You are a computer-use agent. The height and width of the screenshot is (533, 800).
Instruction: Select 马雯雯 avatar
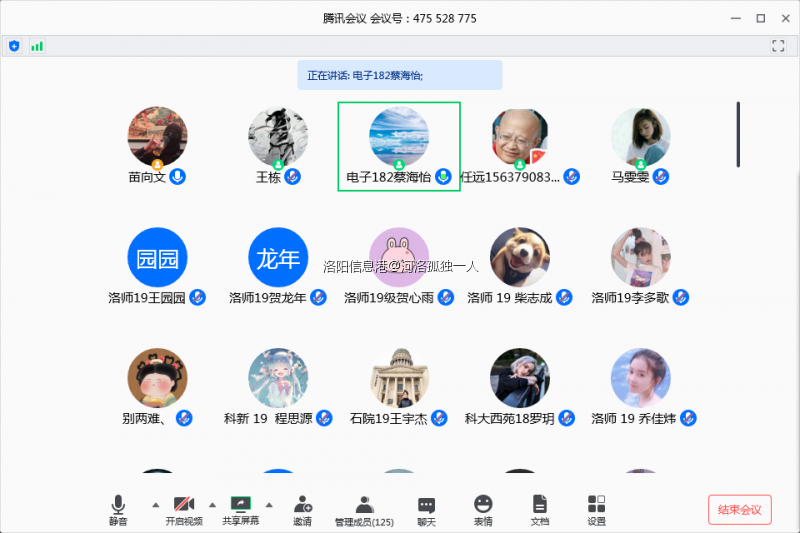pos(641,137)
